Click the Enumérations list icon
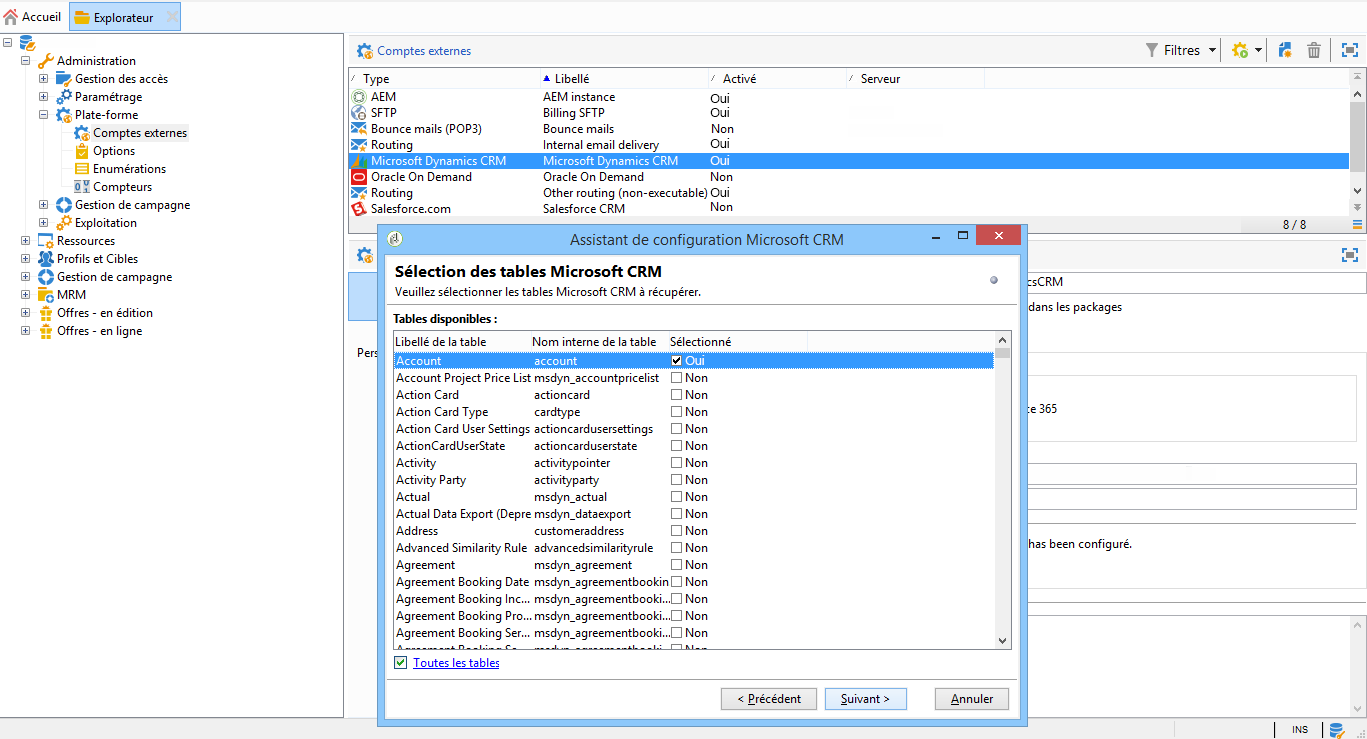Screen dimensions: 1367x739 [82, 169]
